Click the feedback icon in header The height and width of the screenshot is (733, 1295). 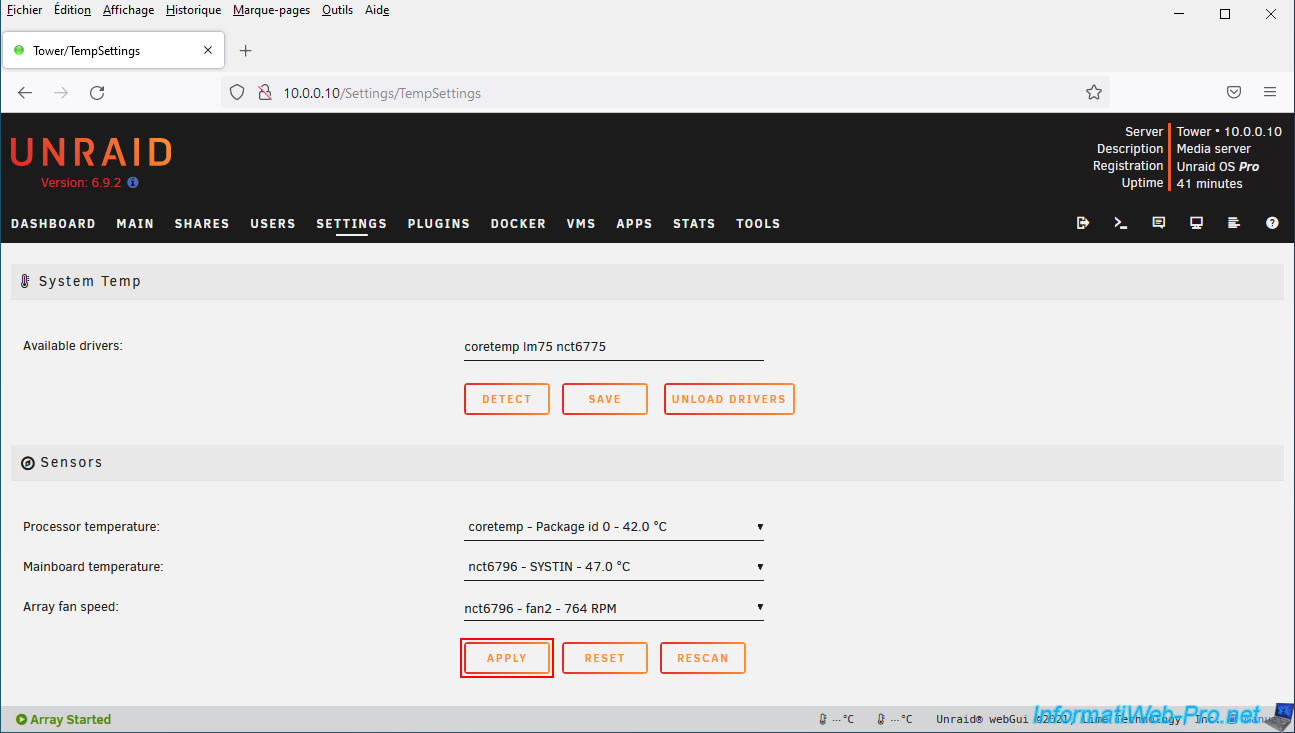coord(1158,223)
